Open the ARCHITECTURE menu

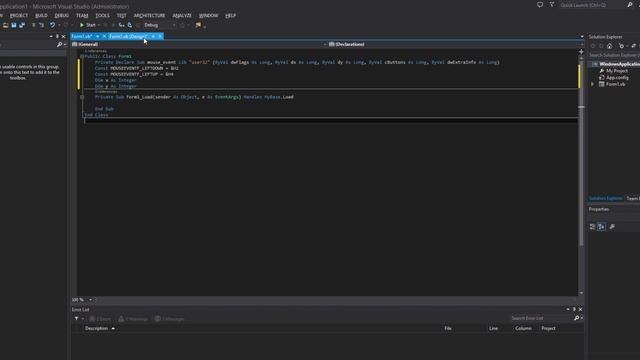click(149, 16)
